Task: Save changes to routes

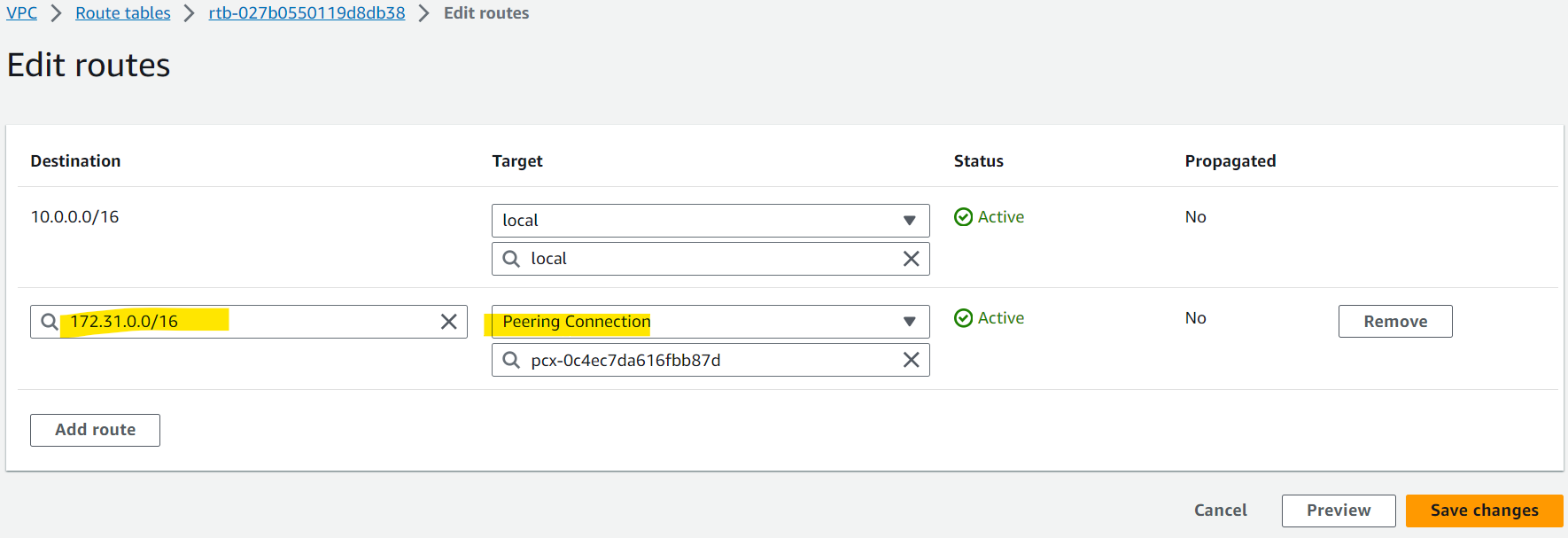Action: 1485,511
